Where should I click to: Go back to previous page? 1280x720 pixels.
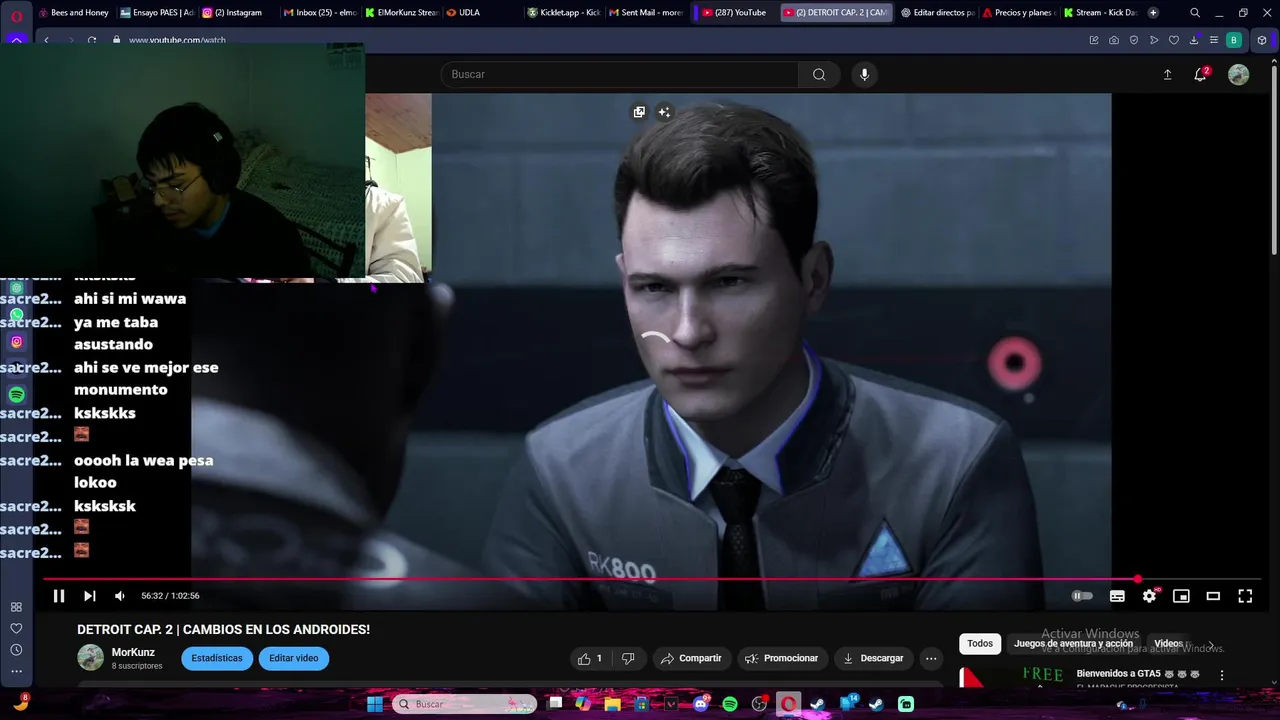click(46, 40)
